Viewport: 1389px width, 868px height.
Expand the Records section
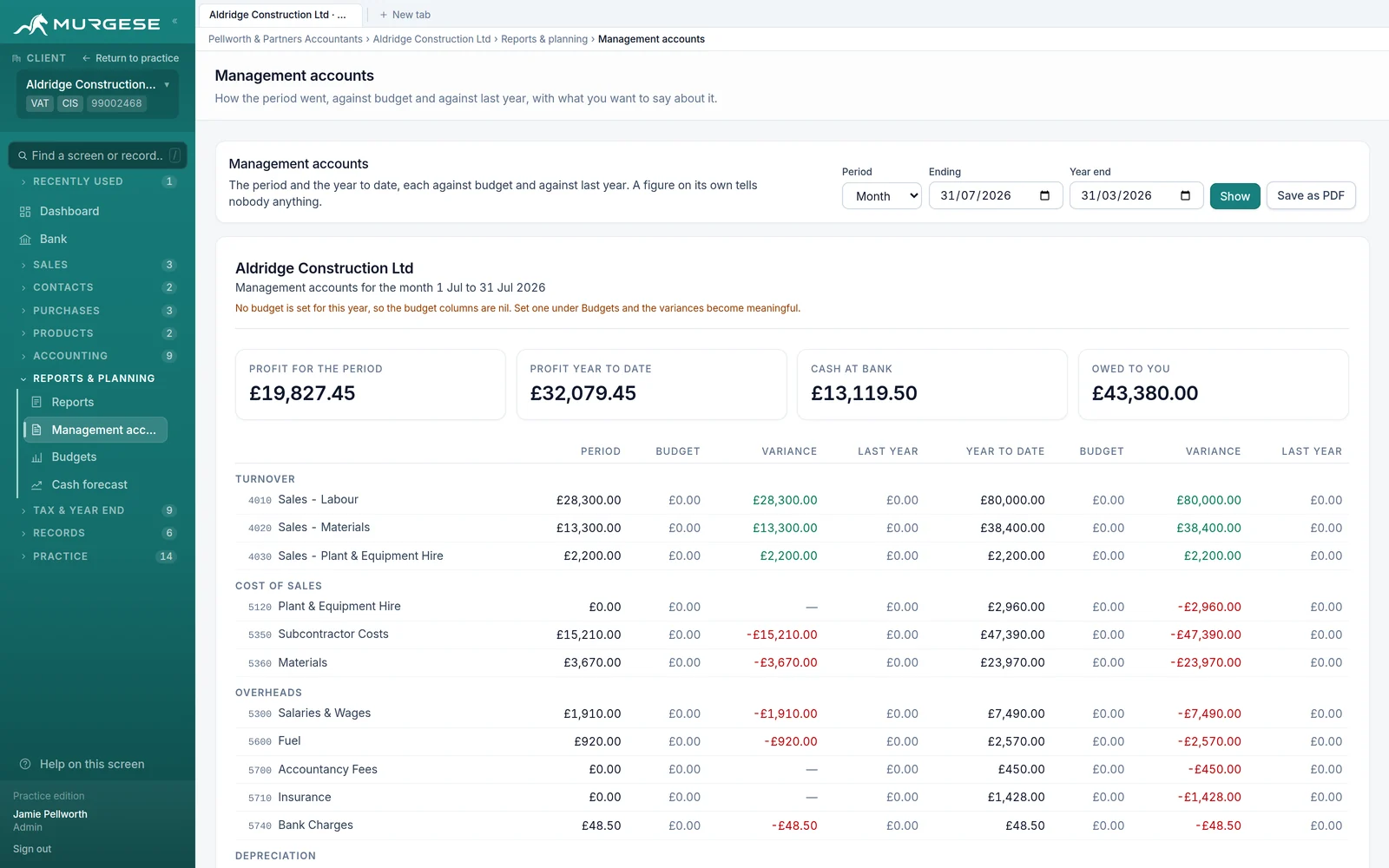(97, 533)
